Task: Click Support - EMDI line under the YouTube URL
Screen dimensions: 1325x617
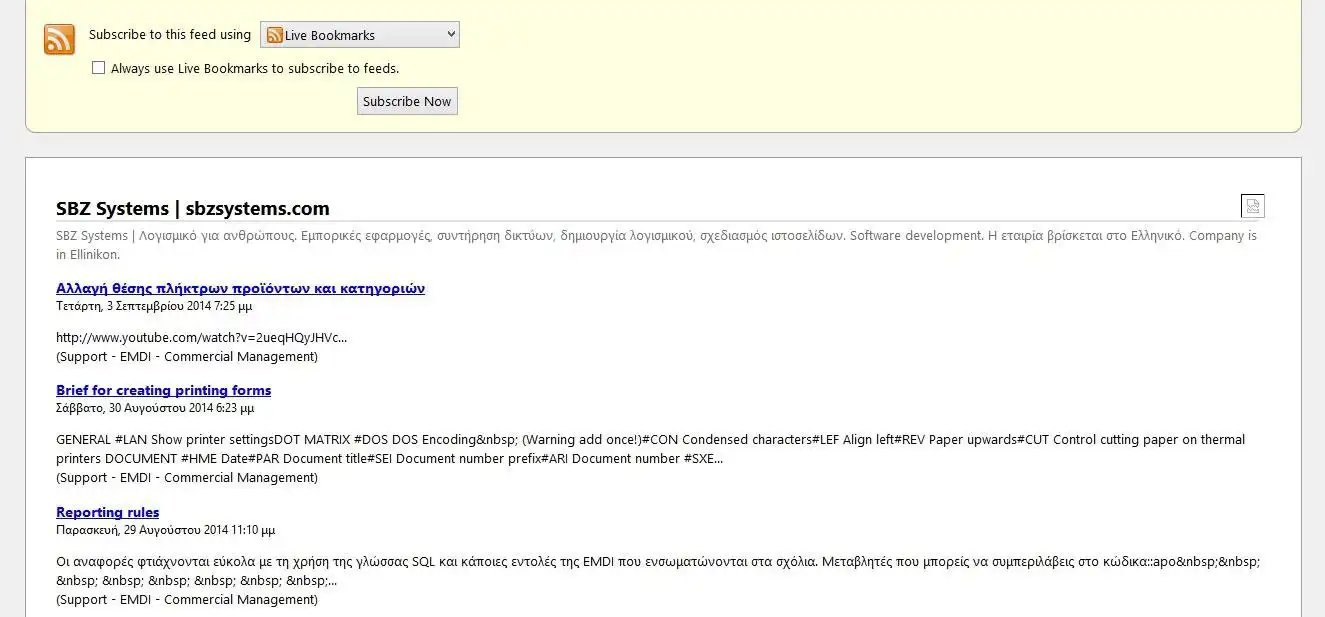Action: pos(187,356)
